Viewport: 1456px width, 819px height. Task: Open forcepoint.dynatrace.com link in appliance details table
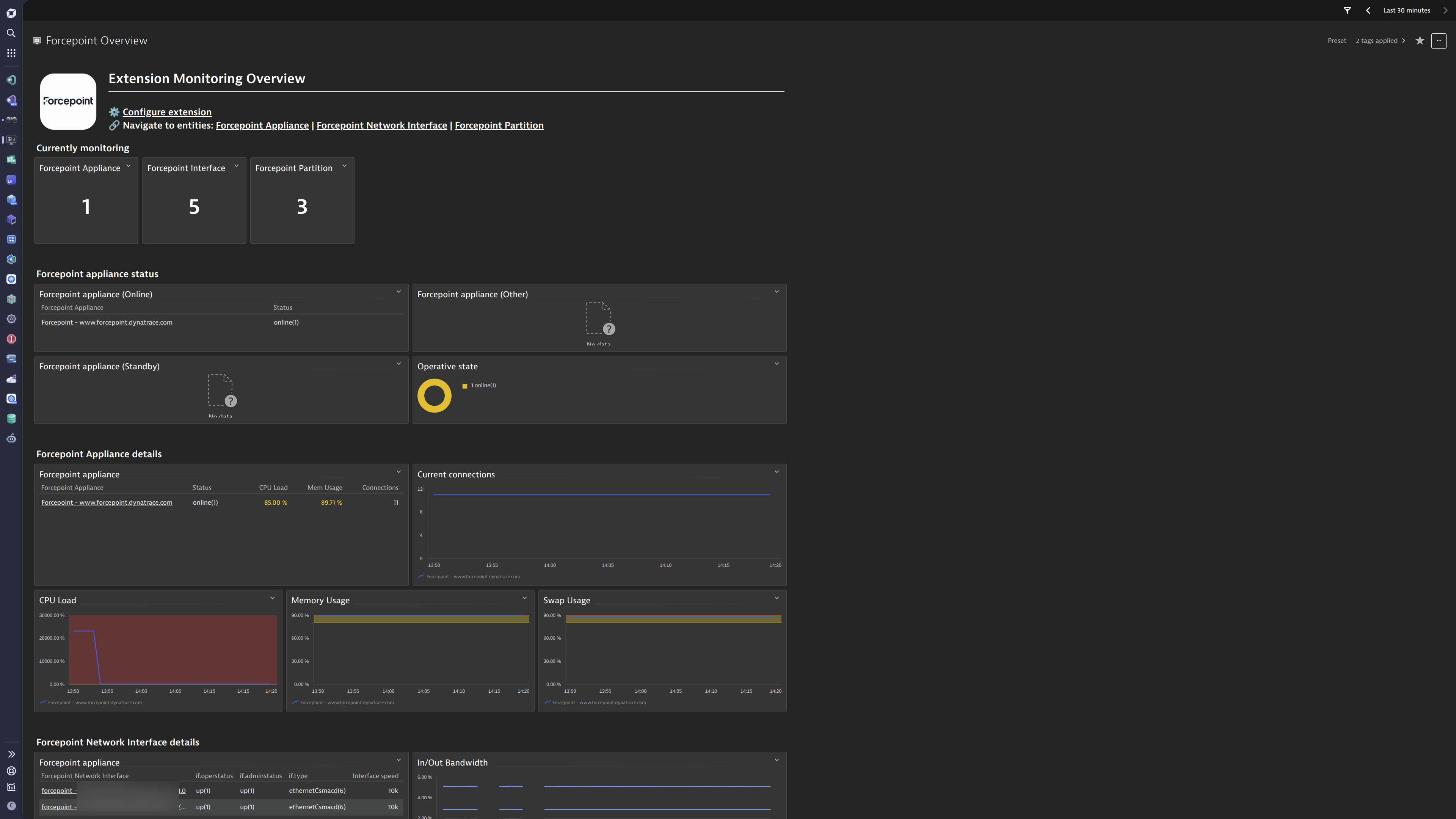coord(107,502)
